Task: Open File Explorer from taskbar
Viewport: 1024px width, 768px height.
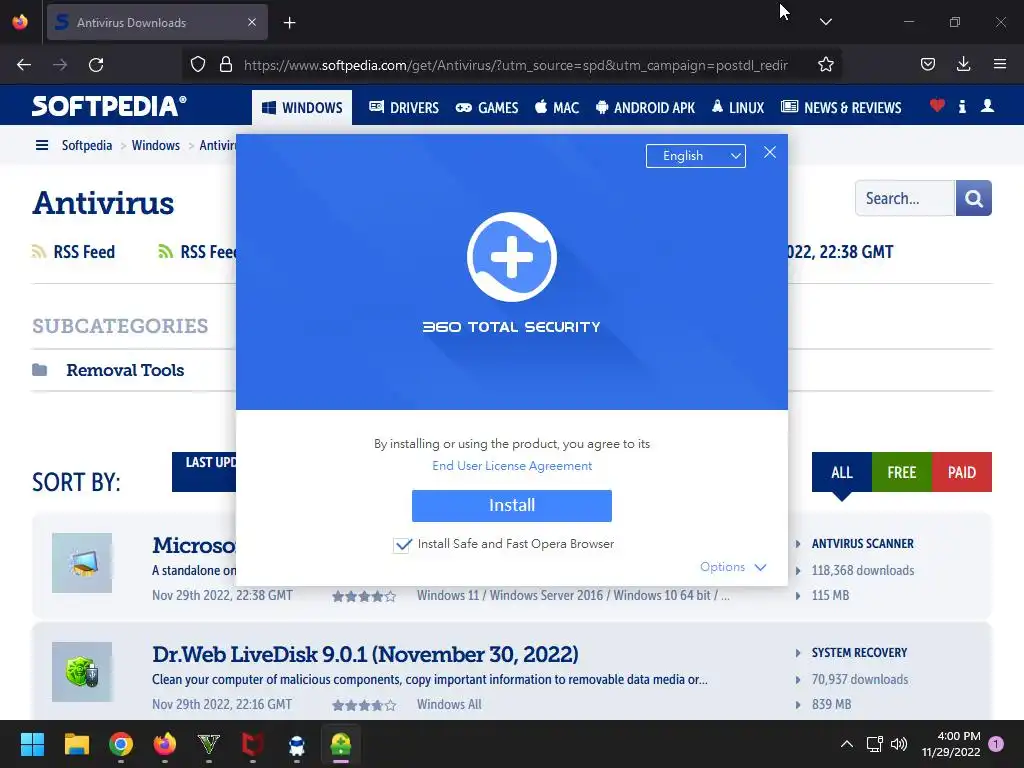Action: pos(76,744)
